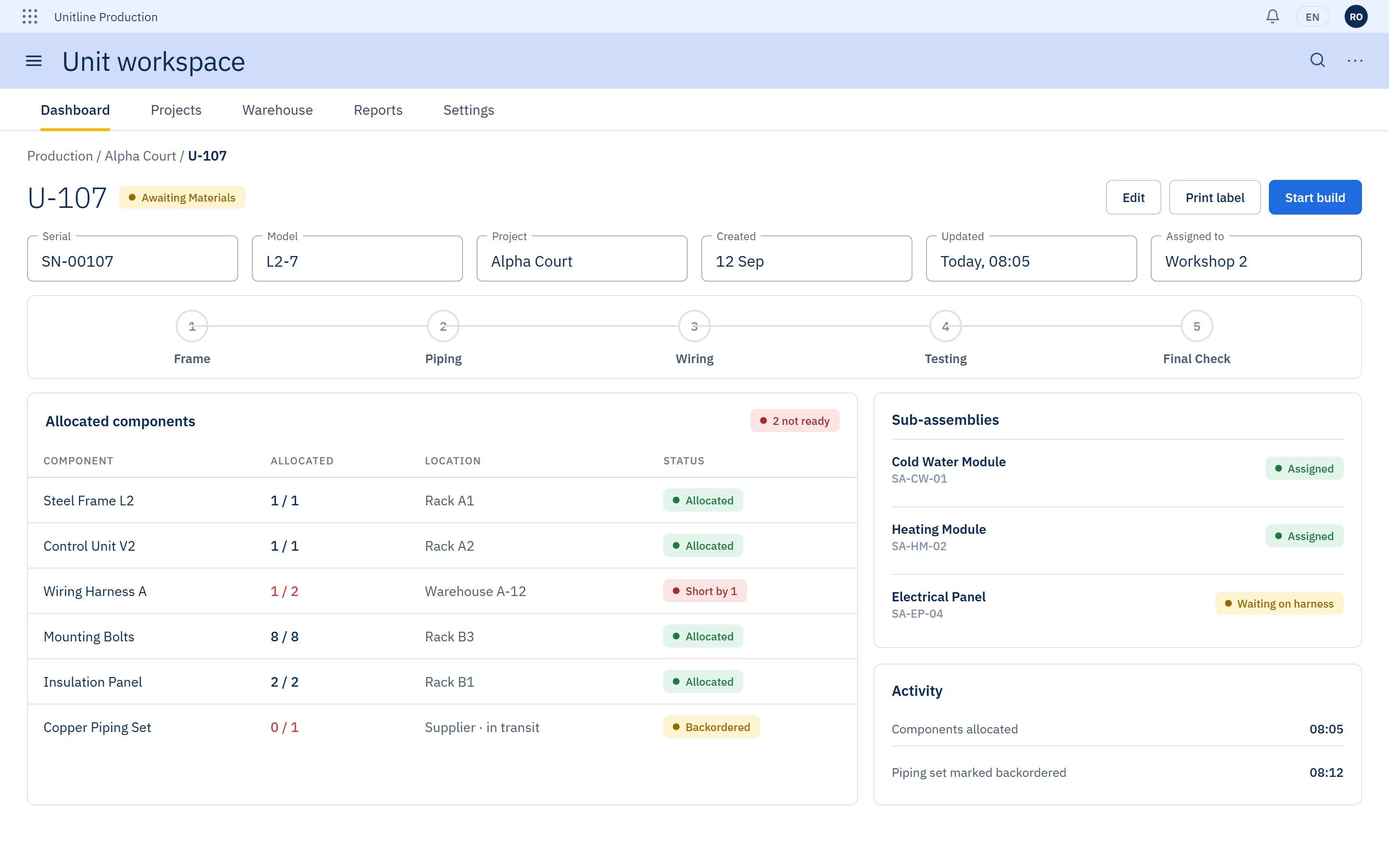
Task: Click the Waiting on harness badge
Action: (x=1279, y=604)
